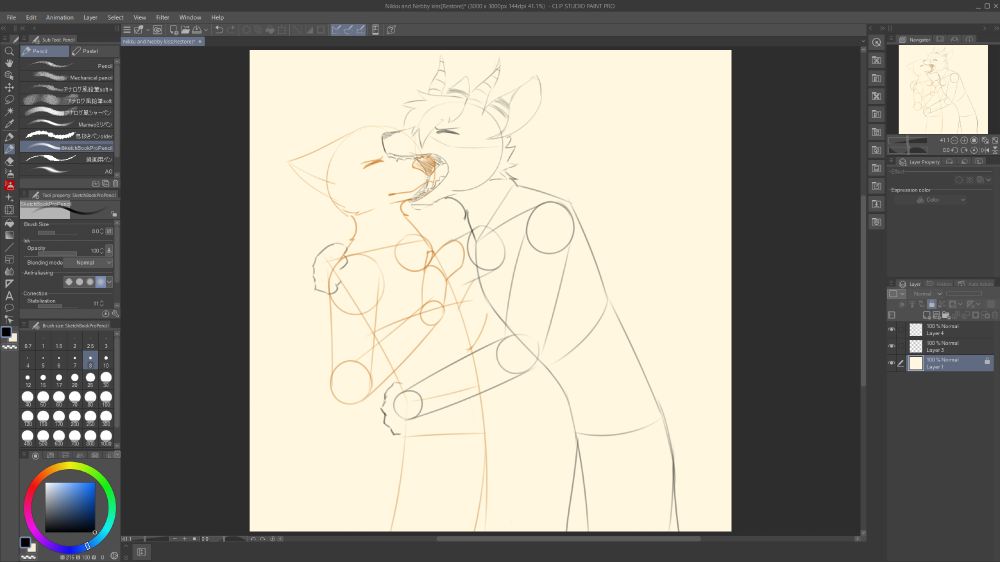Select first anti-aliasing option (none)
1000x562 pixels.
pyautogui.click(x=69, y=281)
